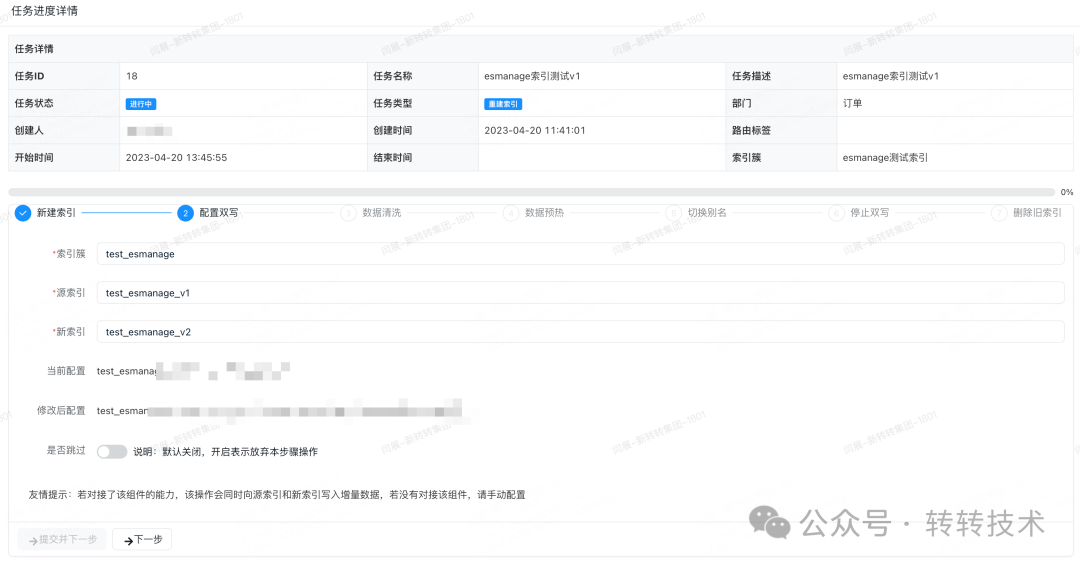Open the 新建索引 step label
This screenshot has height=567, width=1080.
tap(56, 213)
